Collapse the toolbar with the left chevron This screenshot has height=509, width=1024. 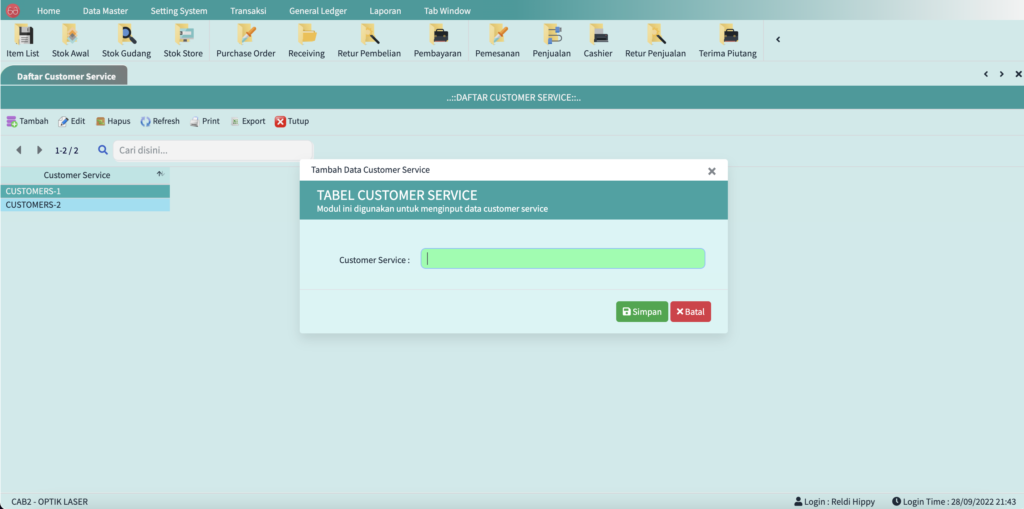coord(778,40)
